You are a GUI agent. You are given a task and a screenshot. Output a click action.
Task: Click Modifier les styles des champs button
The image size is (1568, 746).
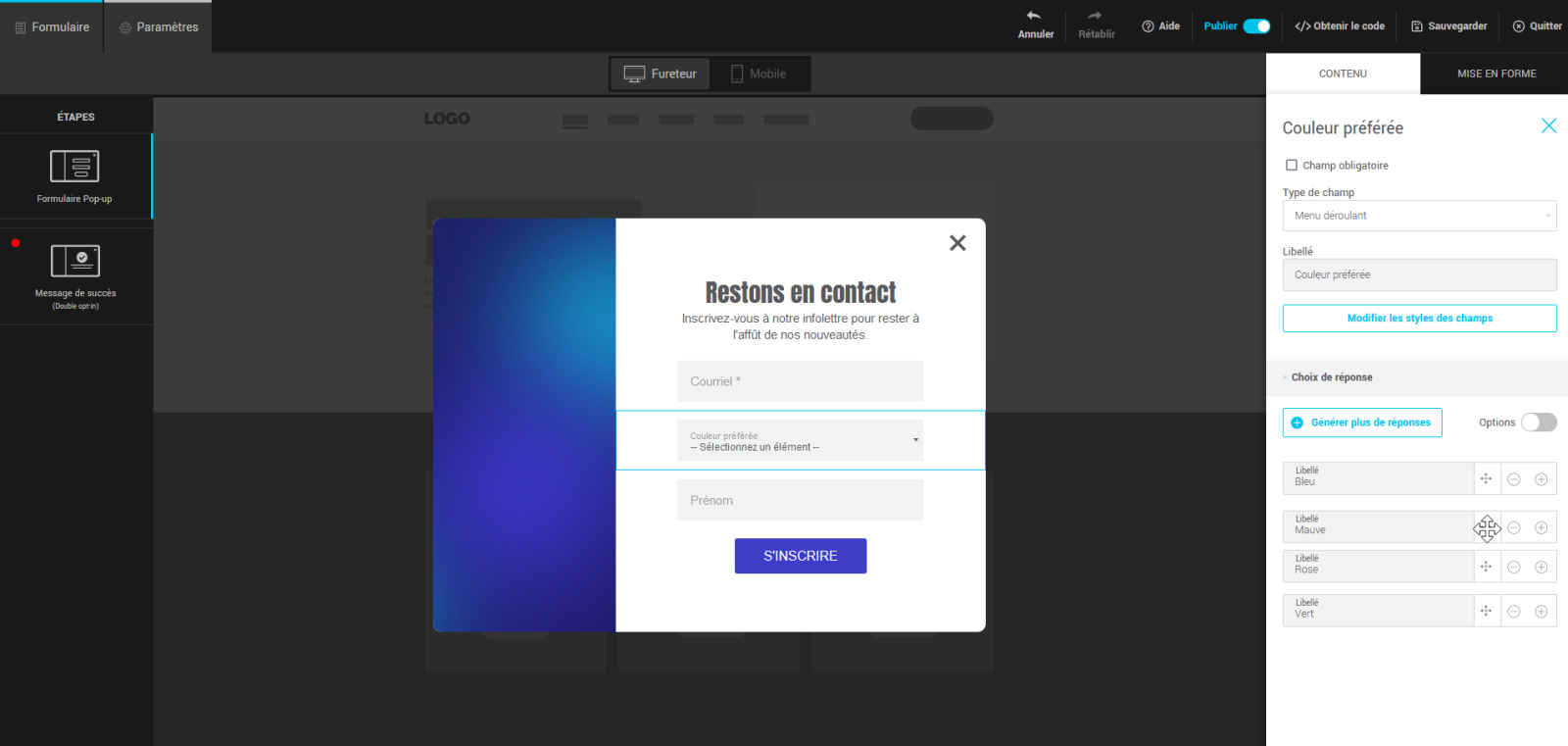[x=1419, y=319]
